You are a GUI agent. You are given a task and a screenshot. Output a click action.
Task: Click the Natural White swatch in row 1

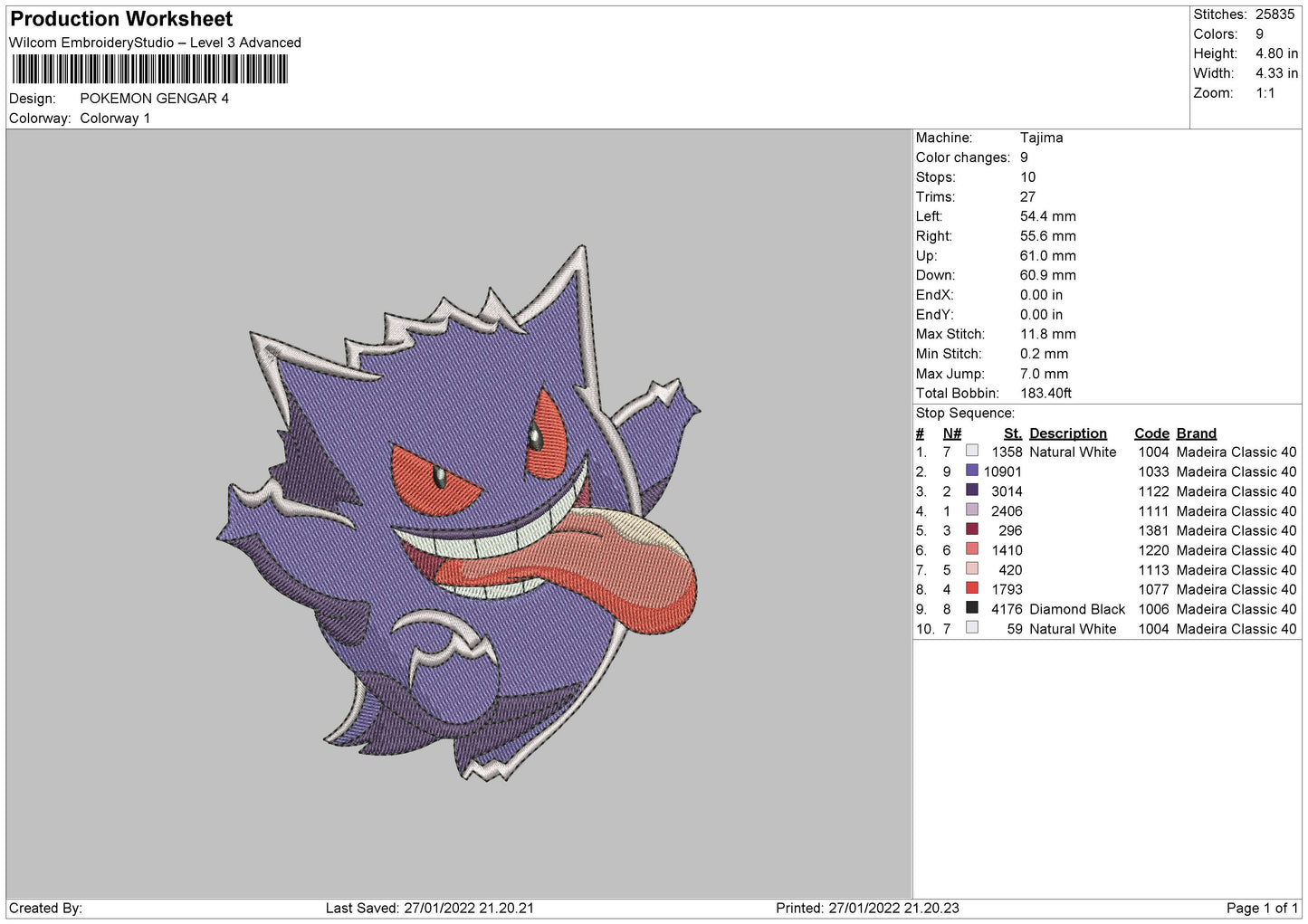972,451
